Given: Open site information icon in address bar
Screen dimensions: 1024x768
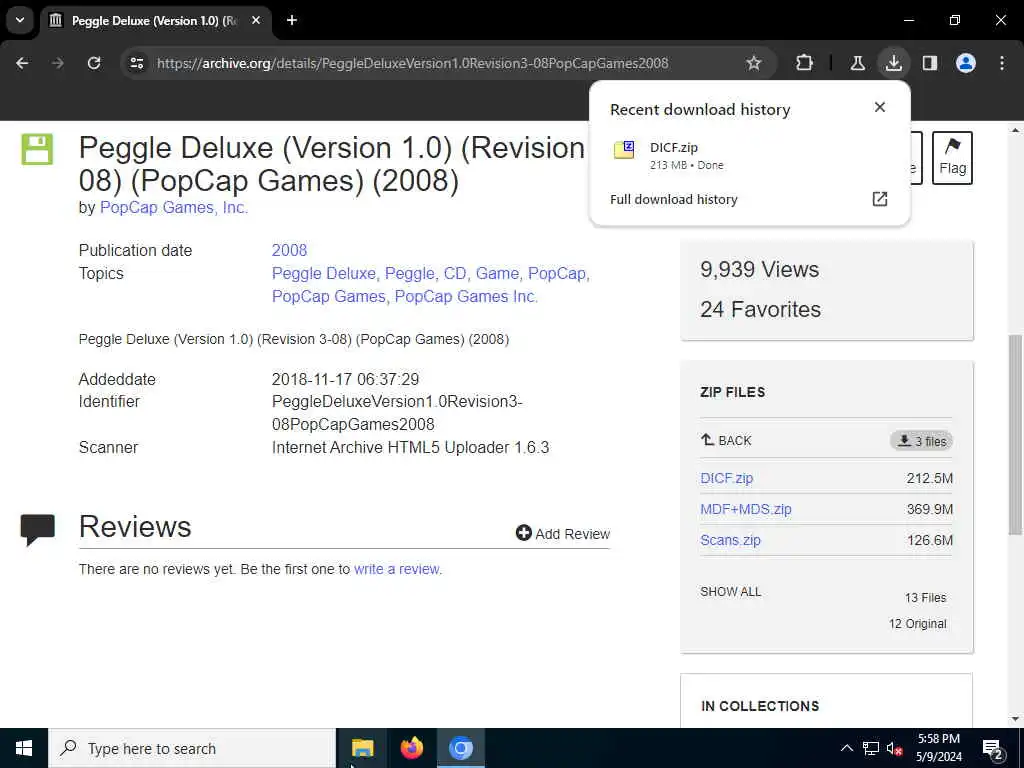Looking at the screenshot, I should click(x=136, y=63).
